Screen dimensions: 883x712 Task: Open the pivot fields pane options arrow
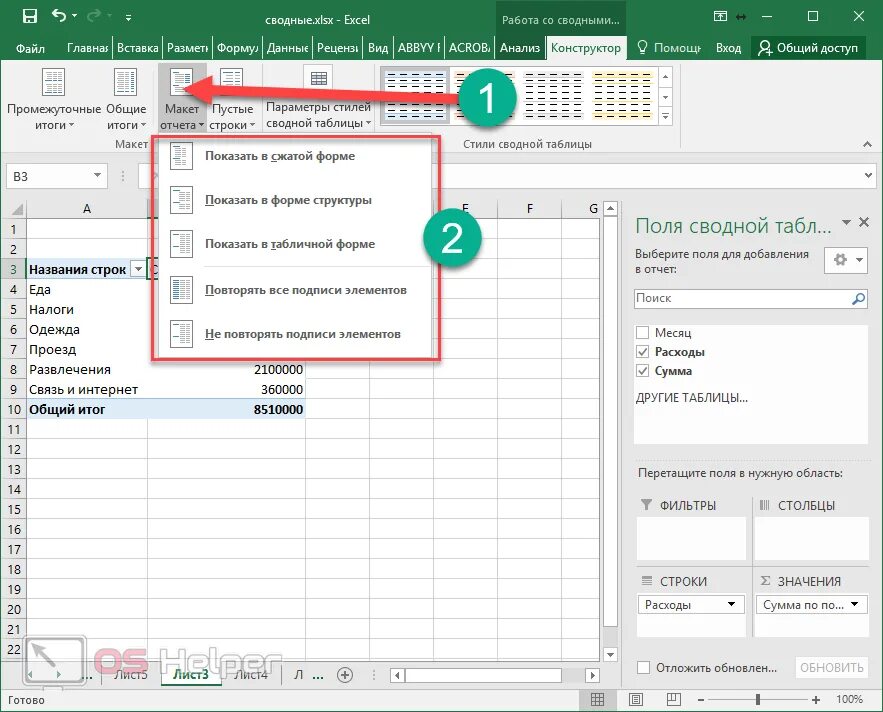846,223
